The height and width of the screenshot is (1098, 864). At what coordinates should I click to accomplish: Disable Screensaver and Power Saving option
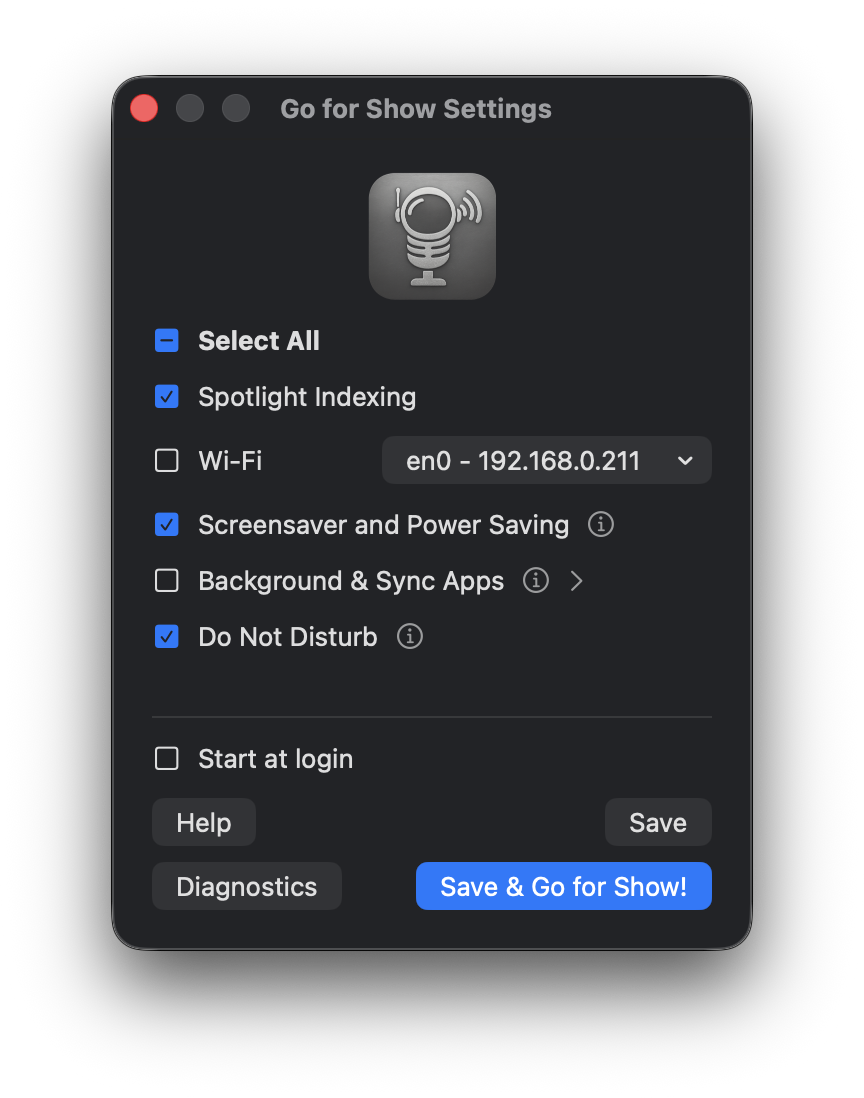[x=167, y=524]
